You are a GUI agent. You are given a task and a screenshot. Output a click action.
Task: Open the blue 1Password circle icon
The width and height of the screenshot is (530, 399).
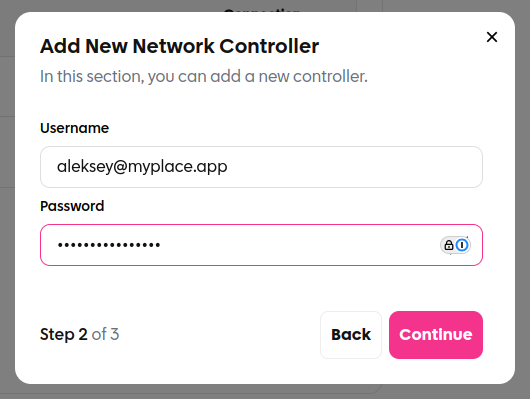tap(462, 245)
